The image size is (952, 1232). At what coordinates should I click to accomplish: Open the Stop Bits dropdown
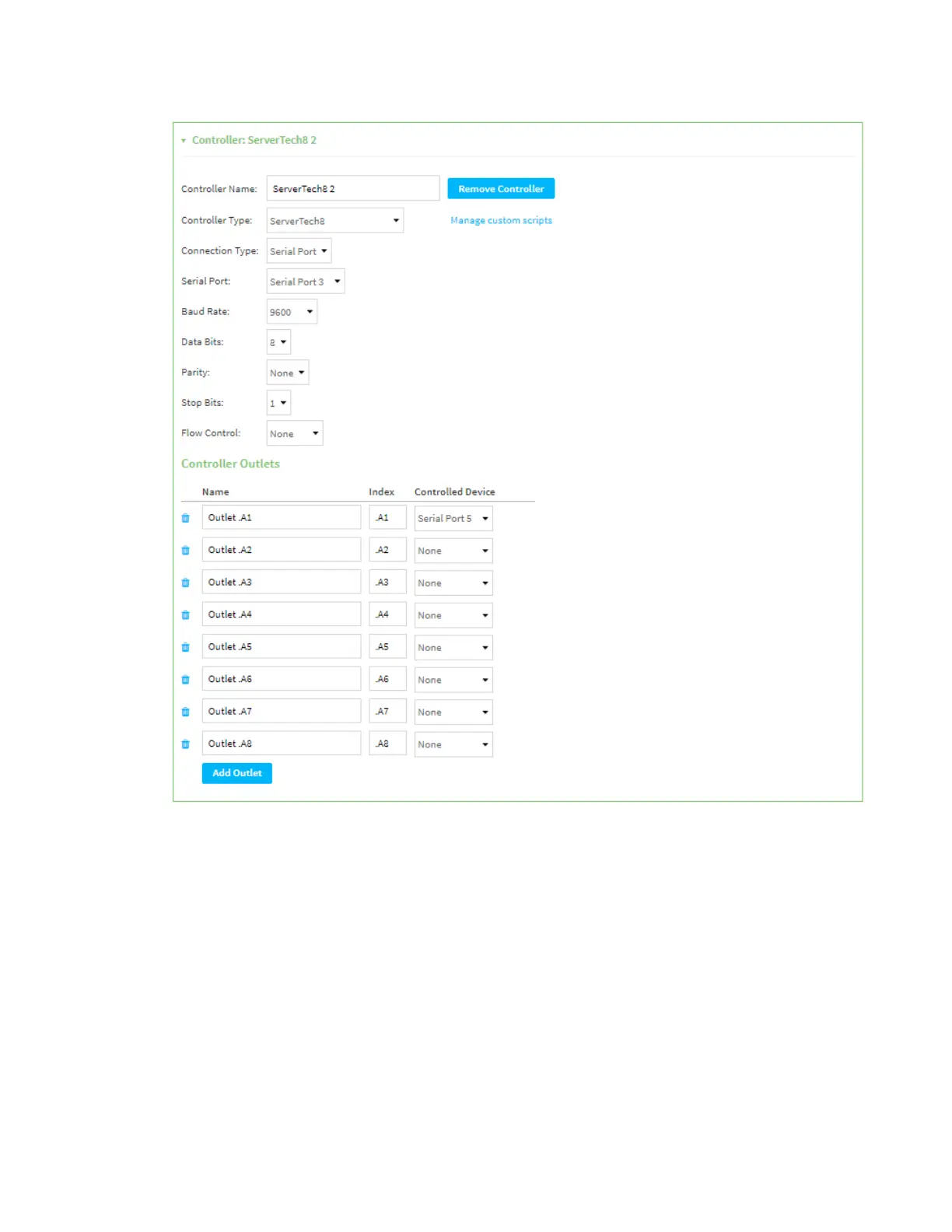click(x=278, y=402)
